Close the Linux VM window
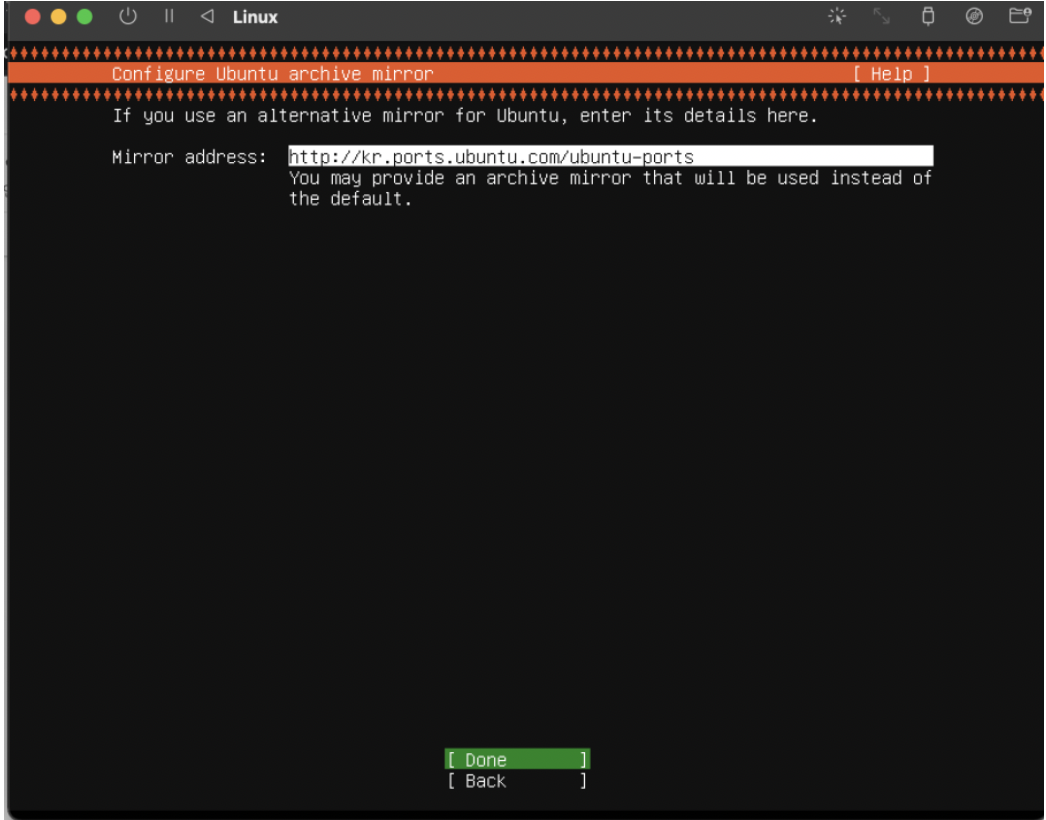Viewport: 1046px width, 820px height. pyautogui.click(x=33, y=17)
